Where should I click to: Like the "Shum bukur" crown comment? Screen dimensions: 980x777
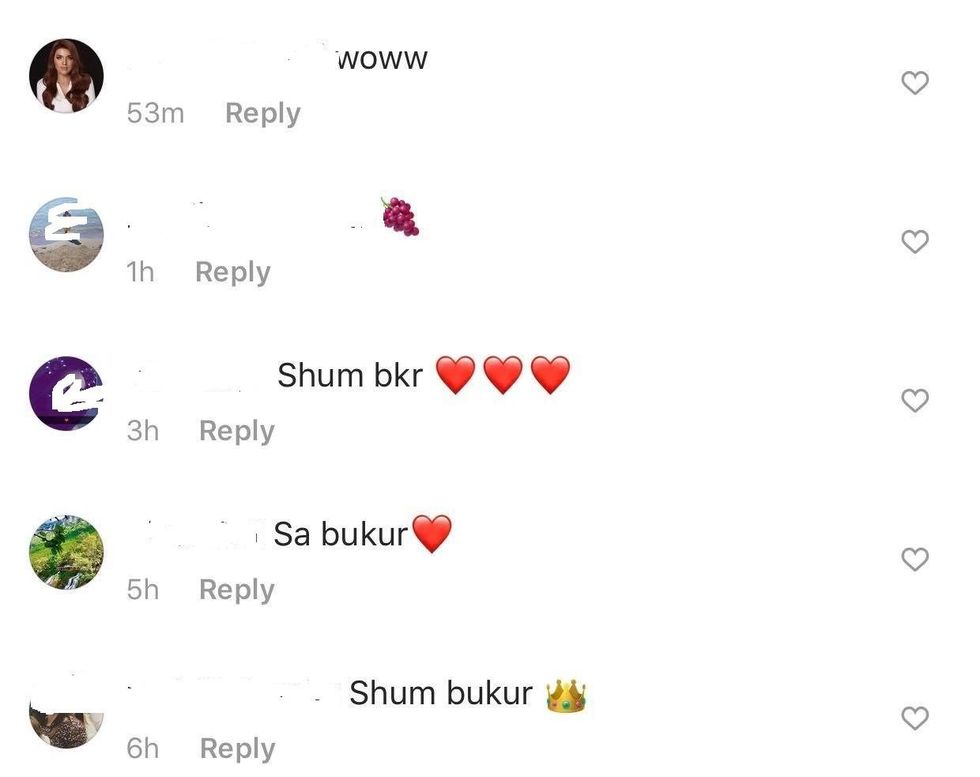(x=915, y=718)
